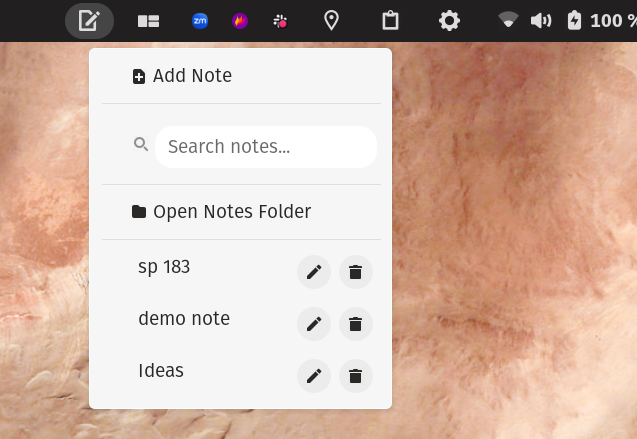Focus the Search notes field

266,147
